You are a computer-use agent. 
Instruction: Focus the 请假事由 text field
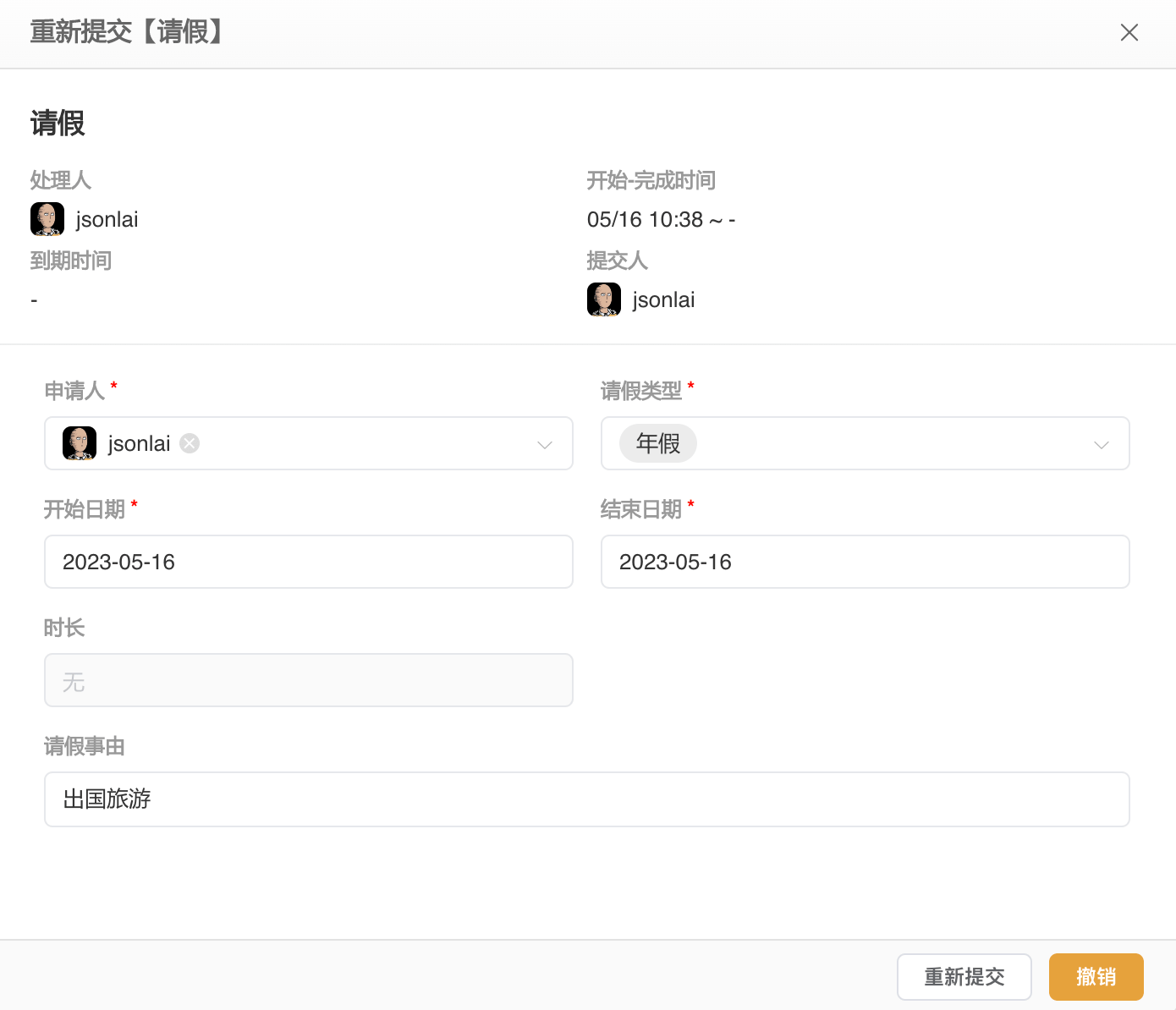586,799
